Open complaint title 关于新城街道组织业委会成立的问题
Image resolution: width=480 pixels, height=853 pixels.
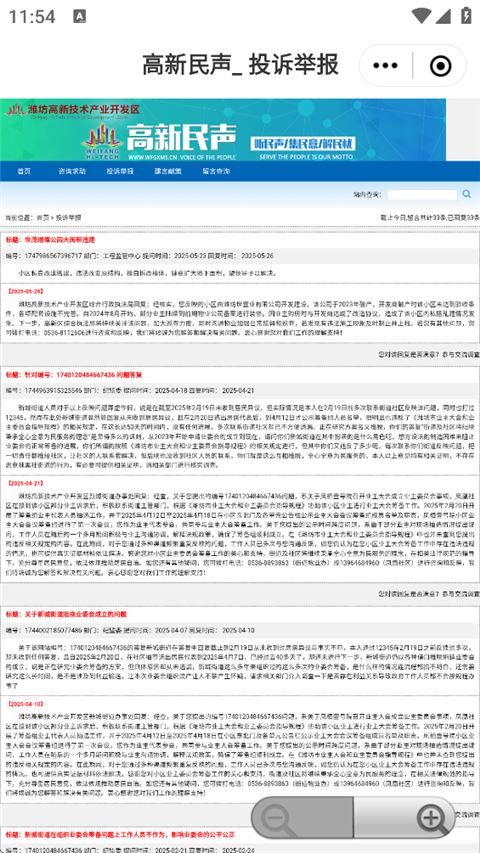tap(76, 614)
